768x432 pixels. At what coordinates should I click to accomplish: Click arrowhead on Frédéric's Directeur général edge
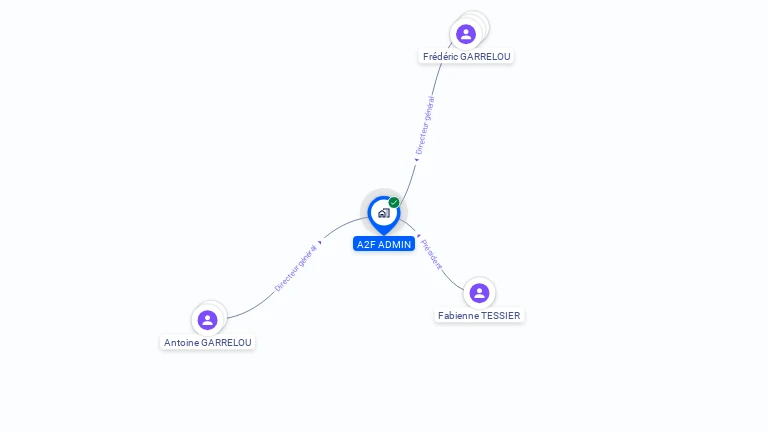[416, 160]
